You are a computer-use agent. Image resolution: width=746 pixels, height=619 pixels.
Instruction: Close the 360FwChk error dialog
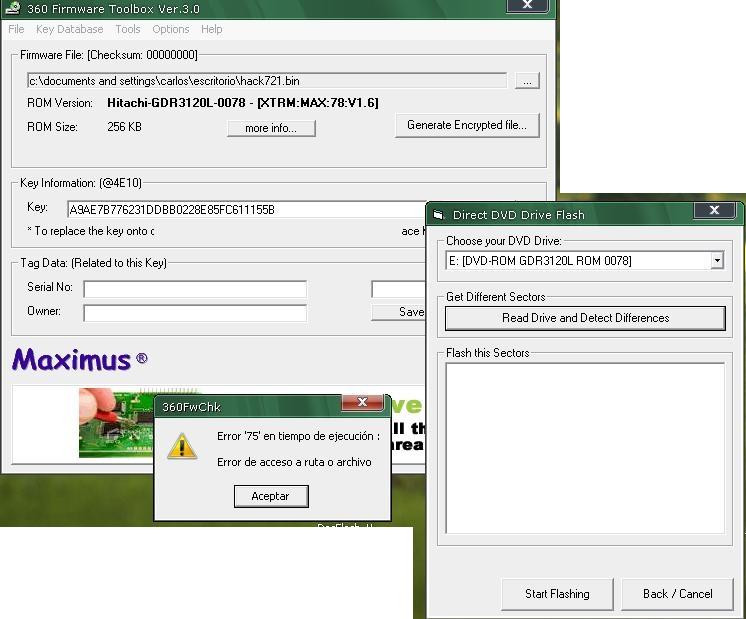pos(363,403)
